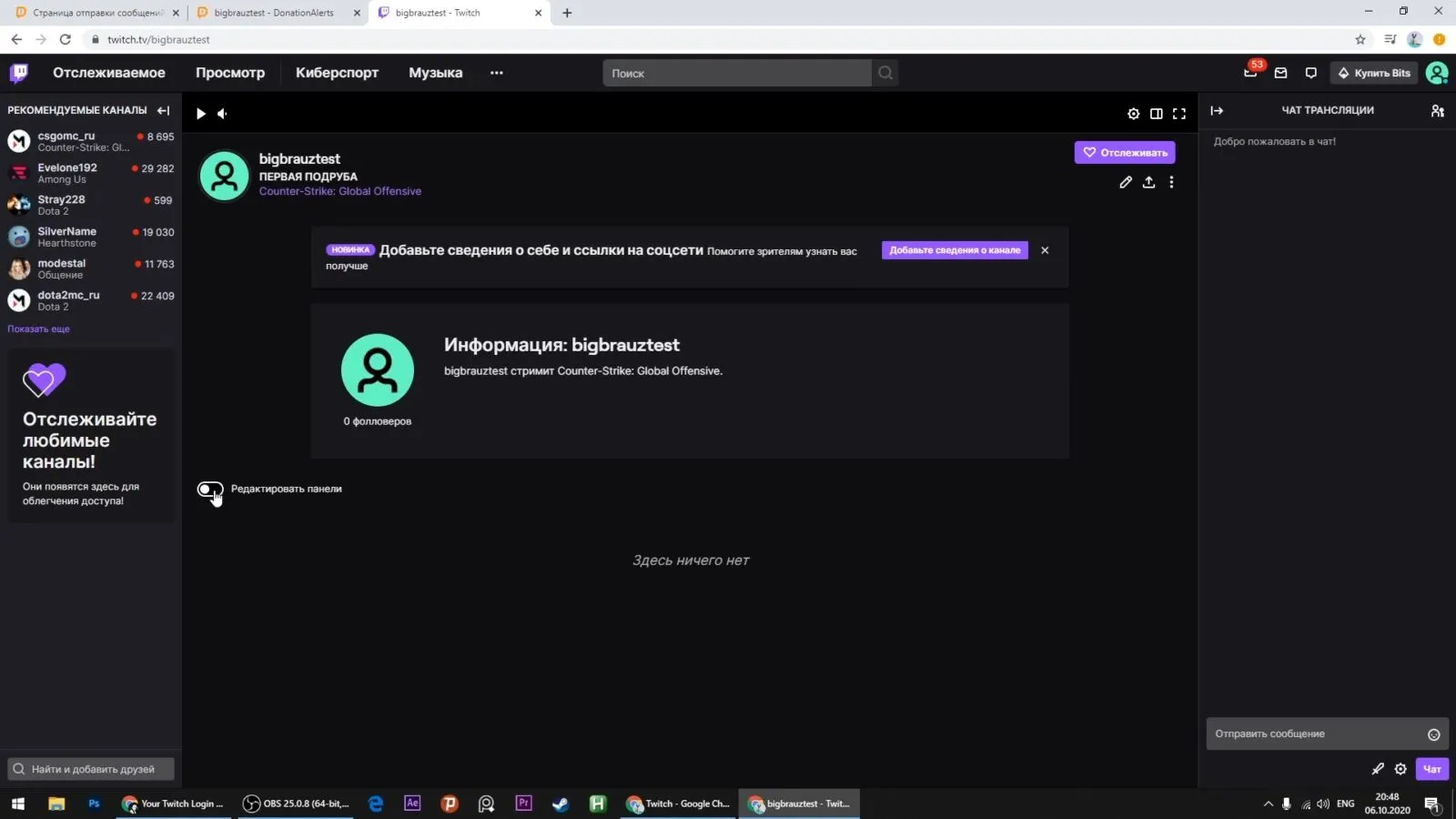Open OBS 25.0.8 from taskbar
The width and height of the screenshot is (1456, 819).
pos(297,804)
